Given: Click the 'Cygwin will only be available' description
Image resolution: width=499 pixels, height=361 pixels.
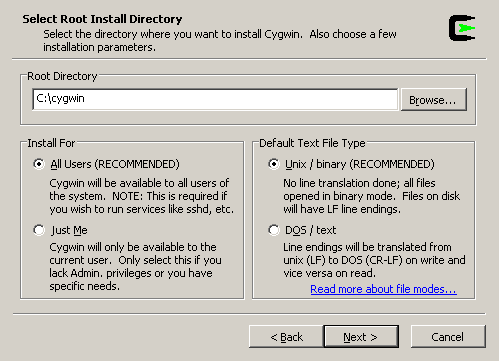Looking at the screenshot, I should [135, 266].
